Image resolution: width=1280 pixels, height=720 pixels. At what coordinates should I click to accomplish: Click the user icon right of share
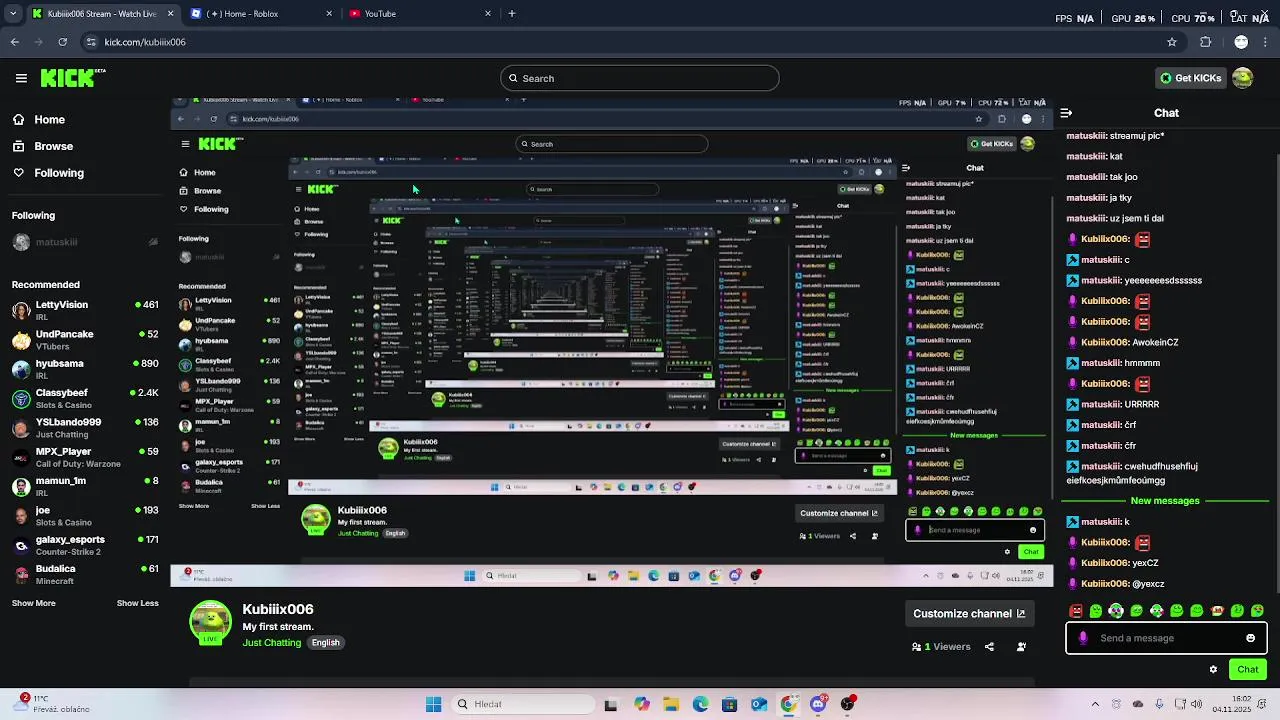click(1021, 647)
